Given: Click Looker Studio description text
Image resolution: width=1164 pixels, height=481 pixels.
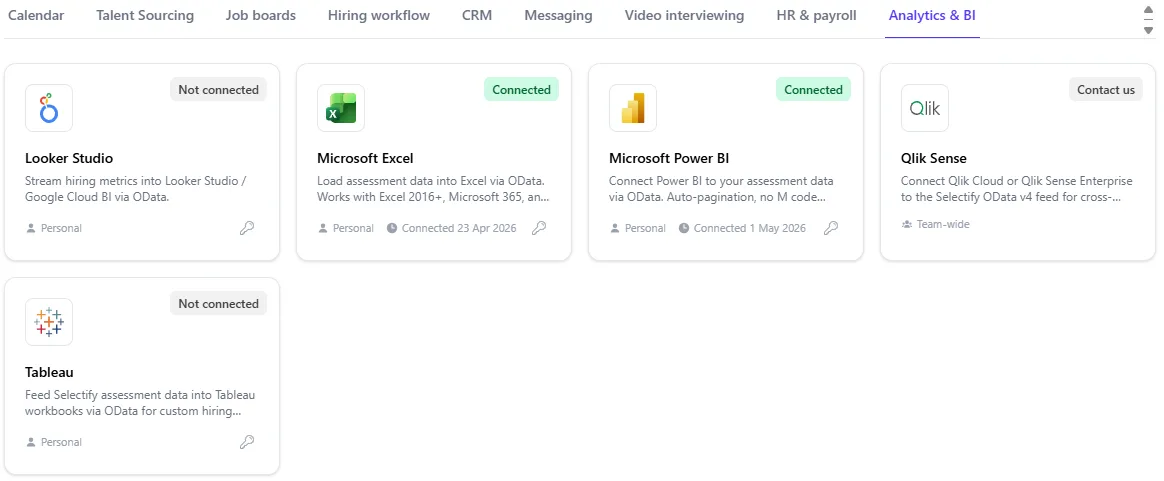Looking at the screenshot, I should click(136, 189).
